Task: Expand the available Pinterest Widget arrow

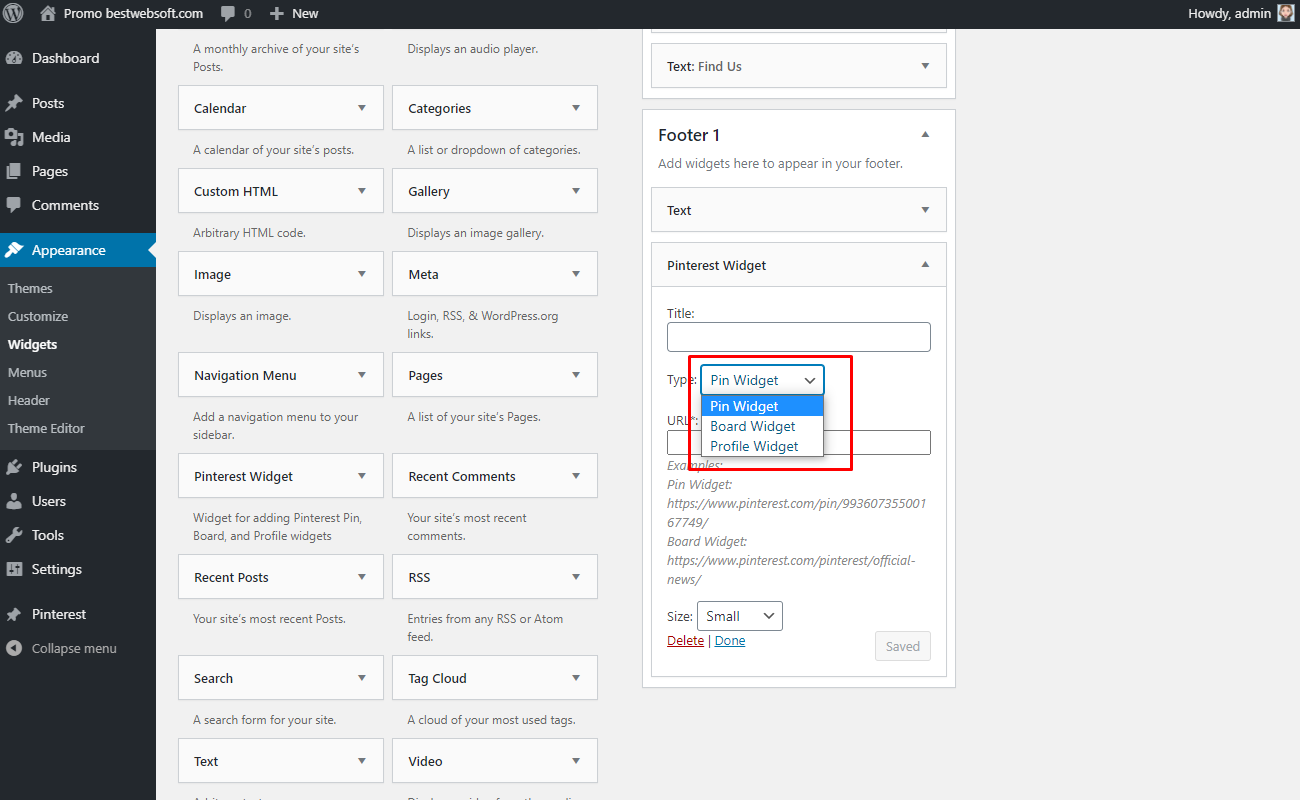Action: [x=361, y=476]
